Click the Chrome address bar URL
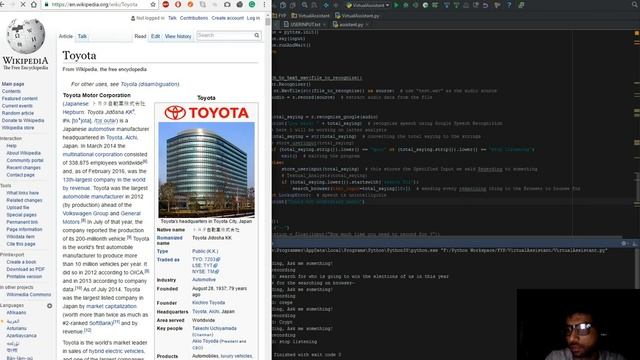This screenshot has height=360, width=640. pos(95,4)
